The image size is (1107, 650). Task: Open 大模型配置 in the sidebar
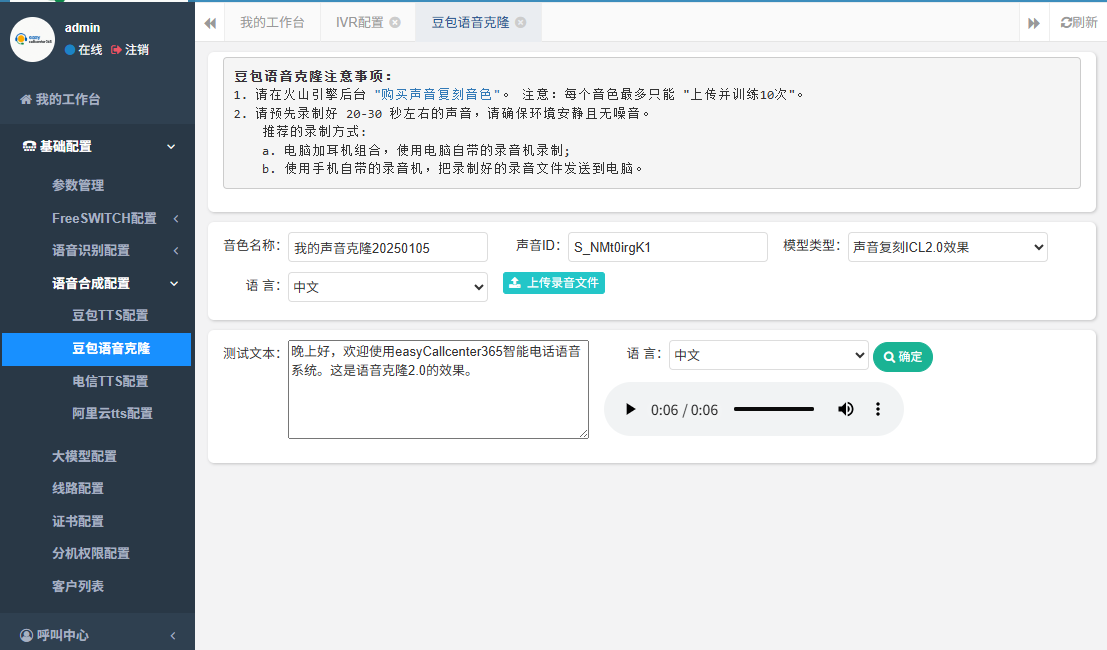coord(84,457)
